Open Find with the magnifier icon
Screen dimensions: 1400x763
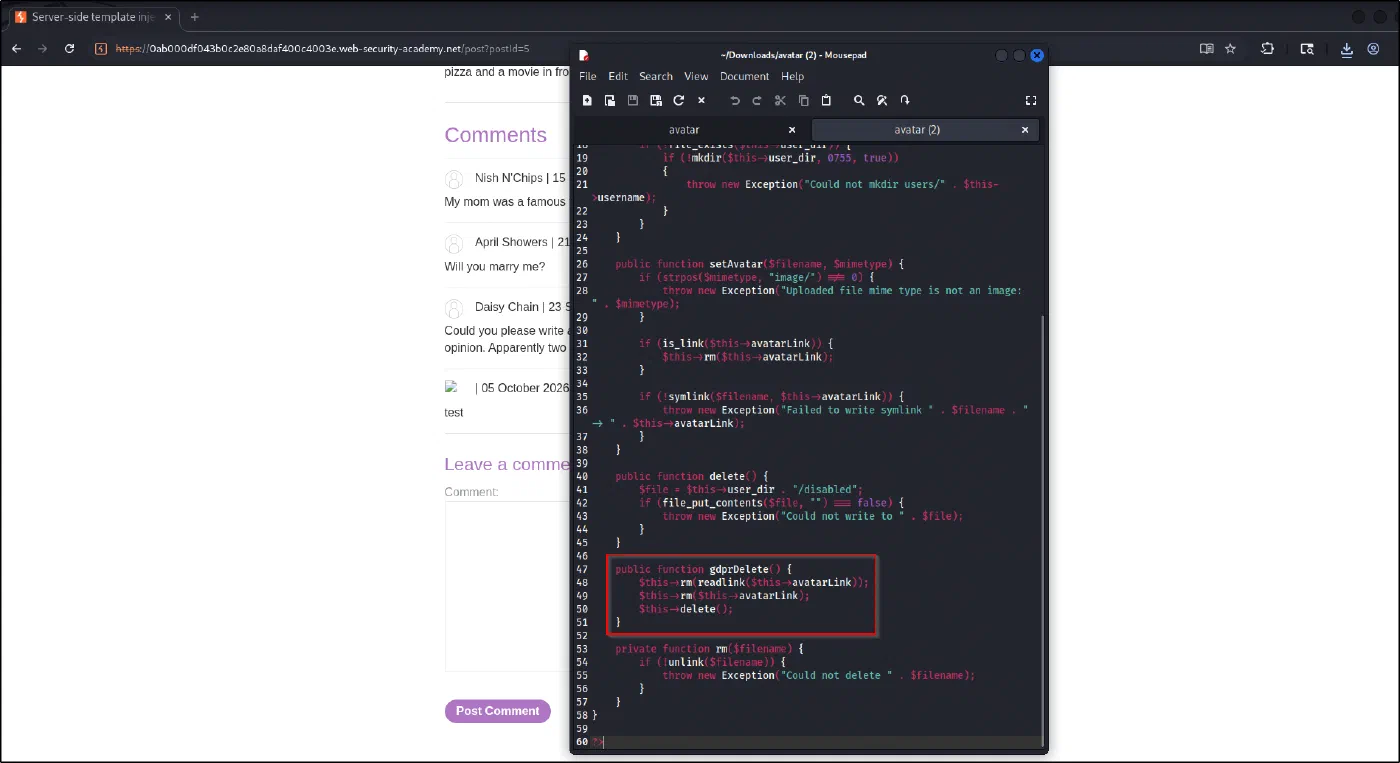click(859, 100)
